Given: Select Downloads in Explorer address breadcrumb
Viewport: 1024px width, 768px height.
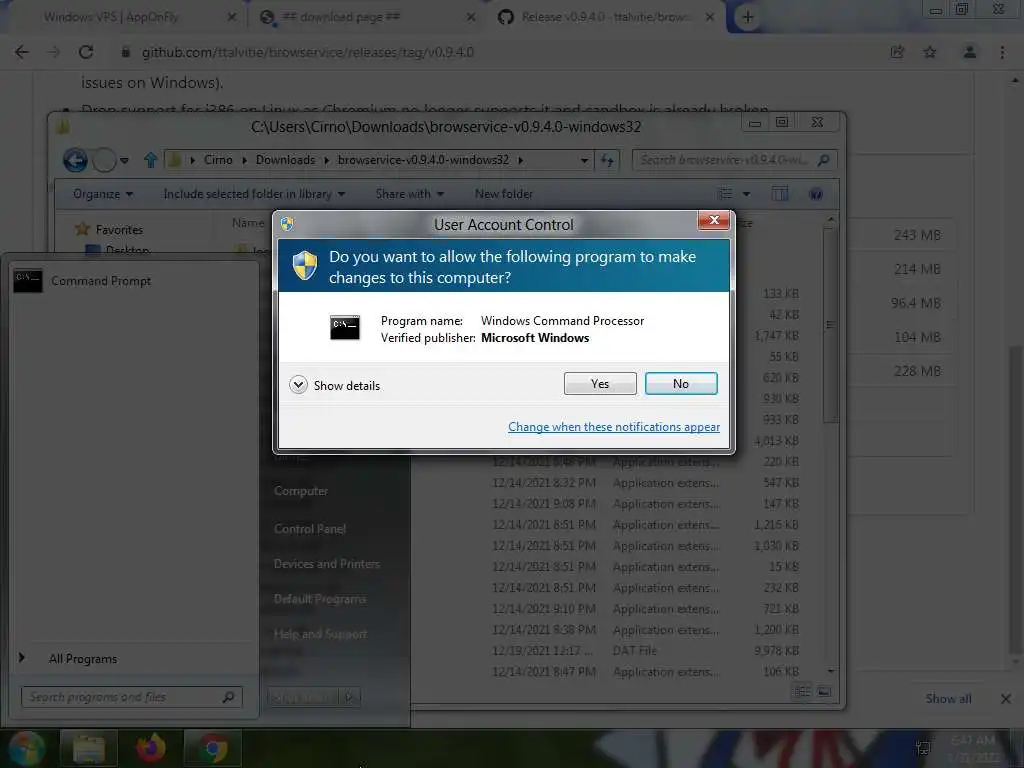Looking at the screenshot, I should (x=285, y=160).
